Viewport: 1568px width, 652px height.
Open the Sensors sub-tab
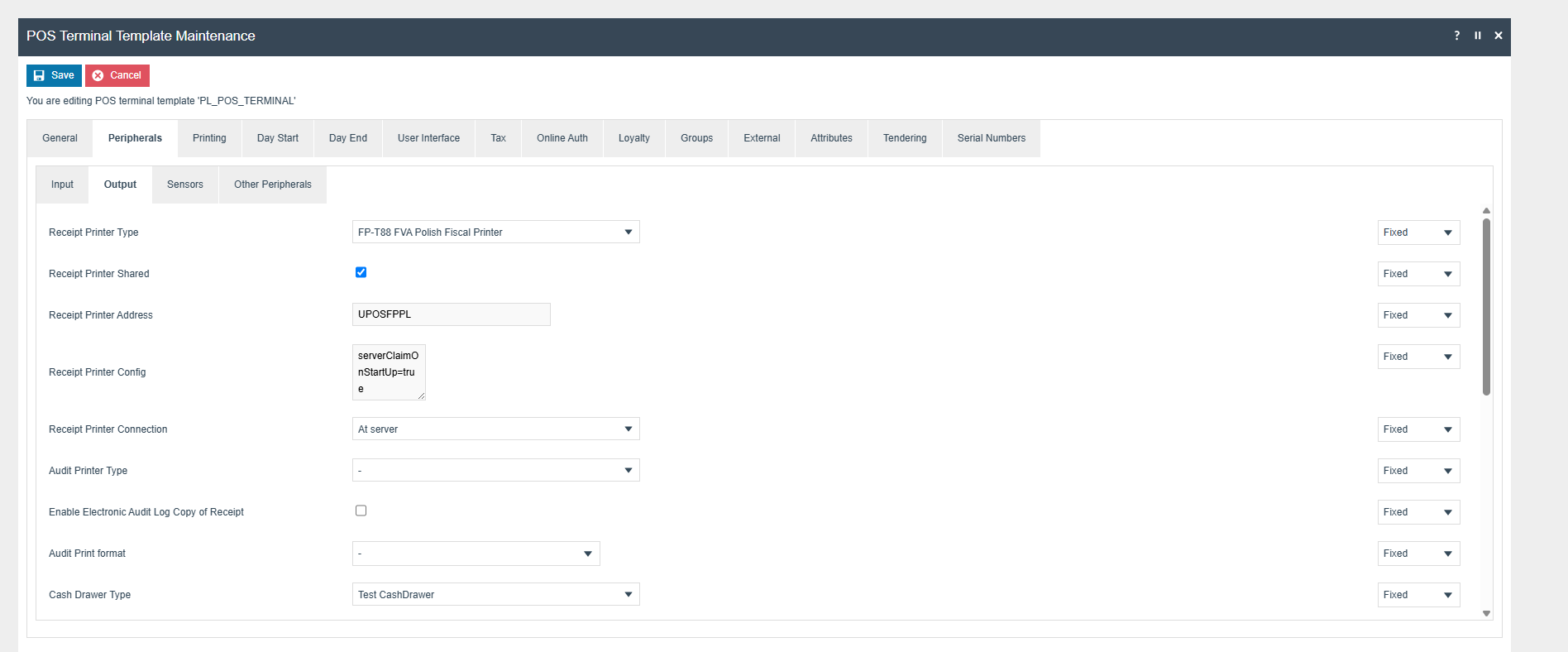coord(184,185)
